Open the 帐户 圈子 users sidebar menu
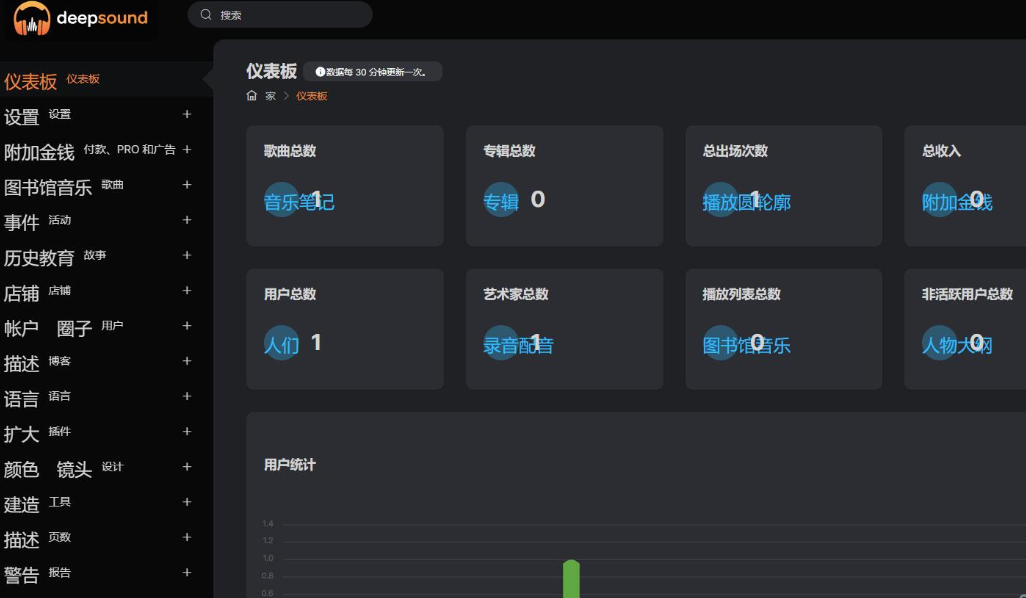The width and height of the screenshot is (1026, 598). pos(105,327)
